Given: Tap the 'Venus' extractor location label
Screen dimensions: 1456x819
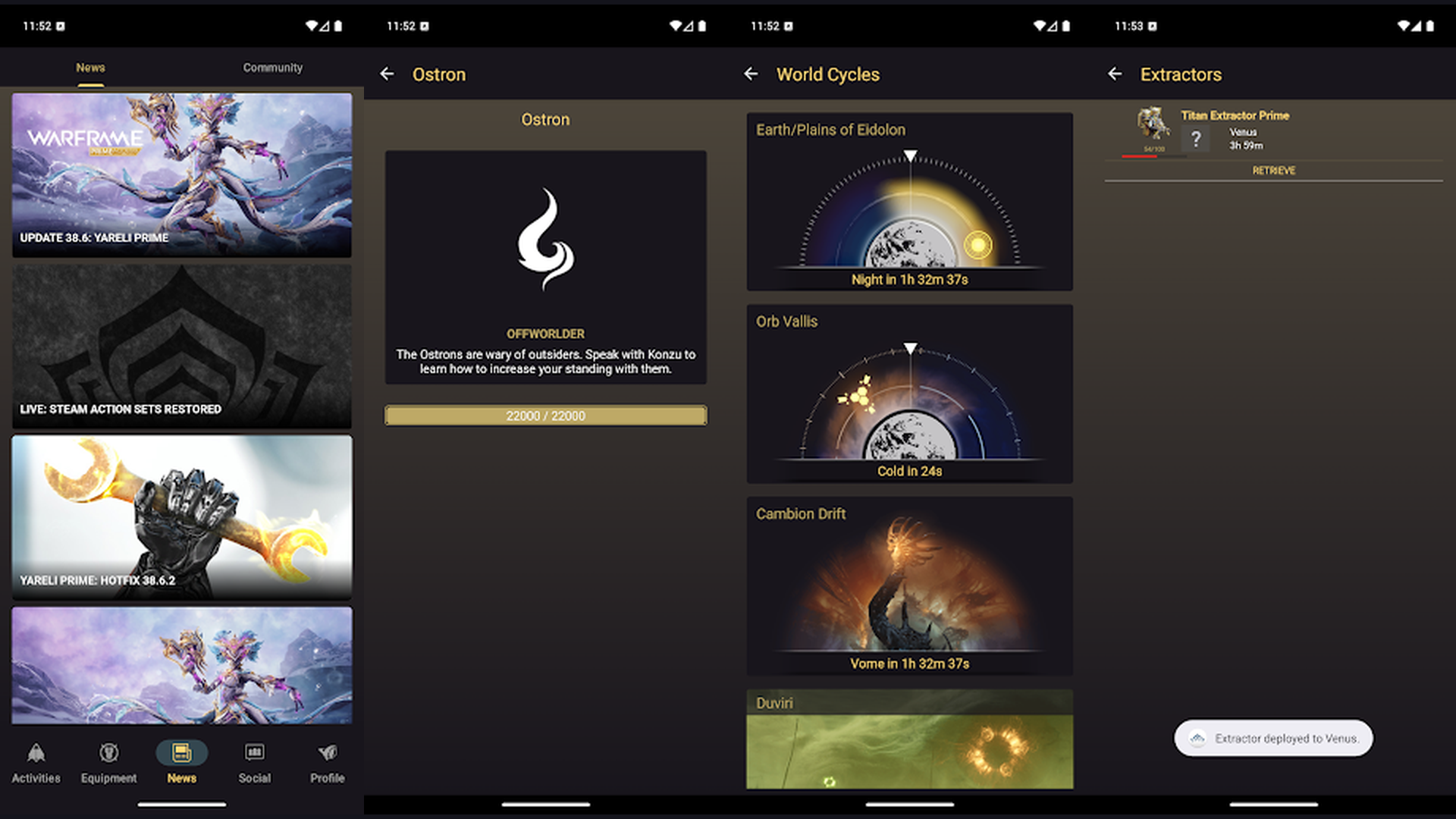Looking at the screenshot, I should [1243, 132].
